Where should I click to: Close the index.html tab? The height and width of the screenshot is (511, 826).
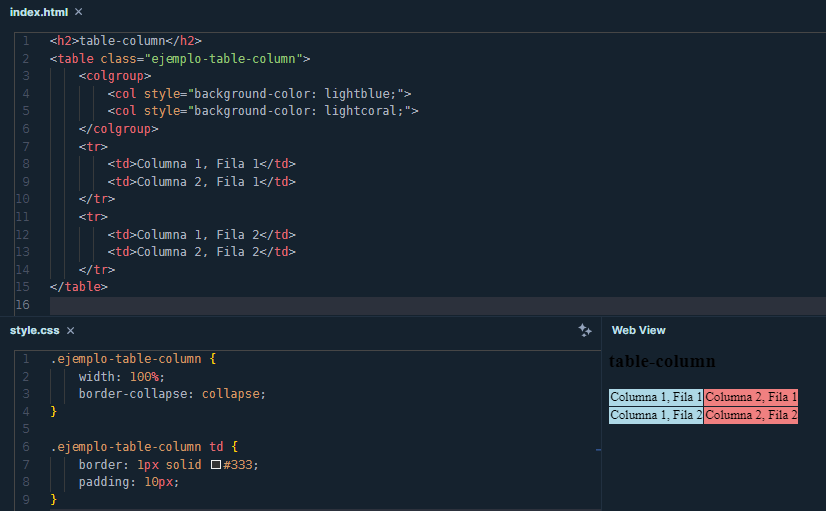point(79,11)
